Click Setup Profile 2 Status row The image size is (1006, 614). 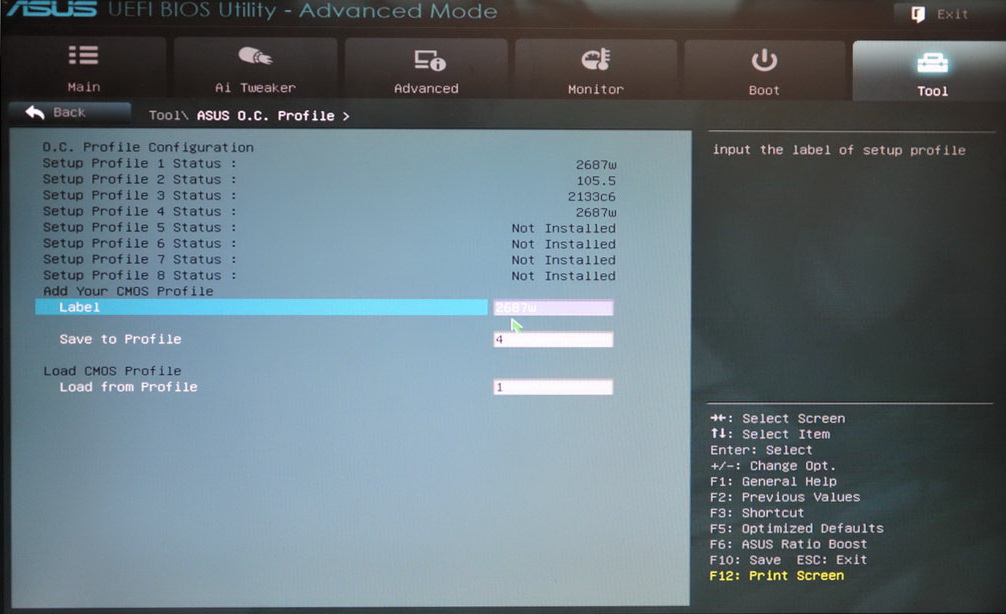tap(329, 180)
